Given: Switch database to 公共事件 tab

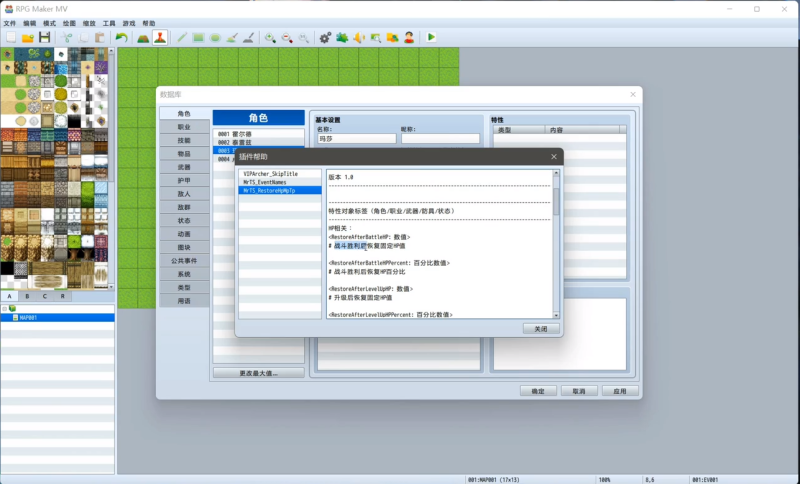Looking at the screenshot, I should [184, 261].
